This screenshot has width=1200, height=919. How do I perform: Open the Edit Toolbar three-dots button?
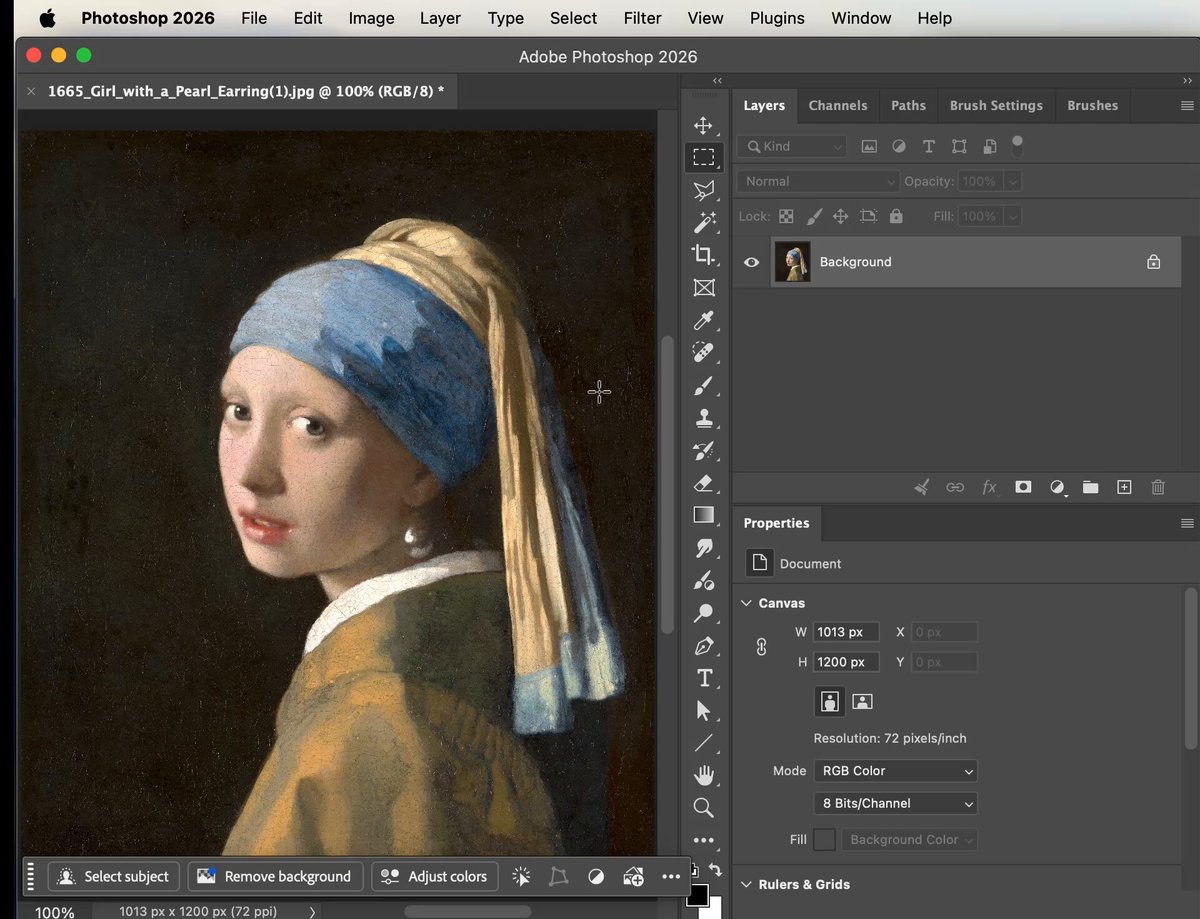pos(704,840)
